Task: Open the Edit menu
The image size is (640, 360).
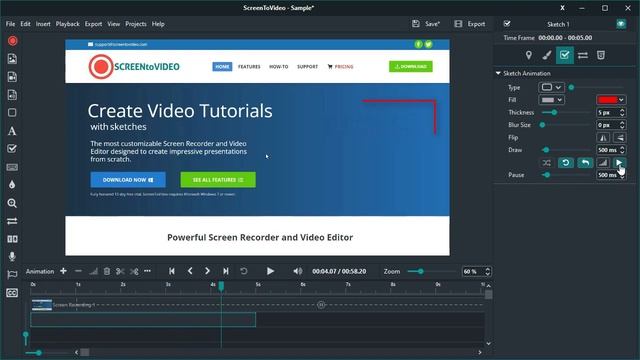Action: (25, 24)
